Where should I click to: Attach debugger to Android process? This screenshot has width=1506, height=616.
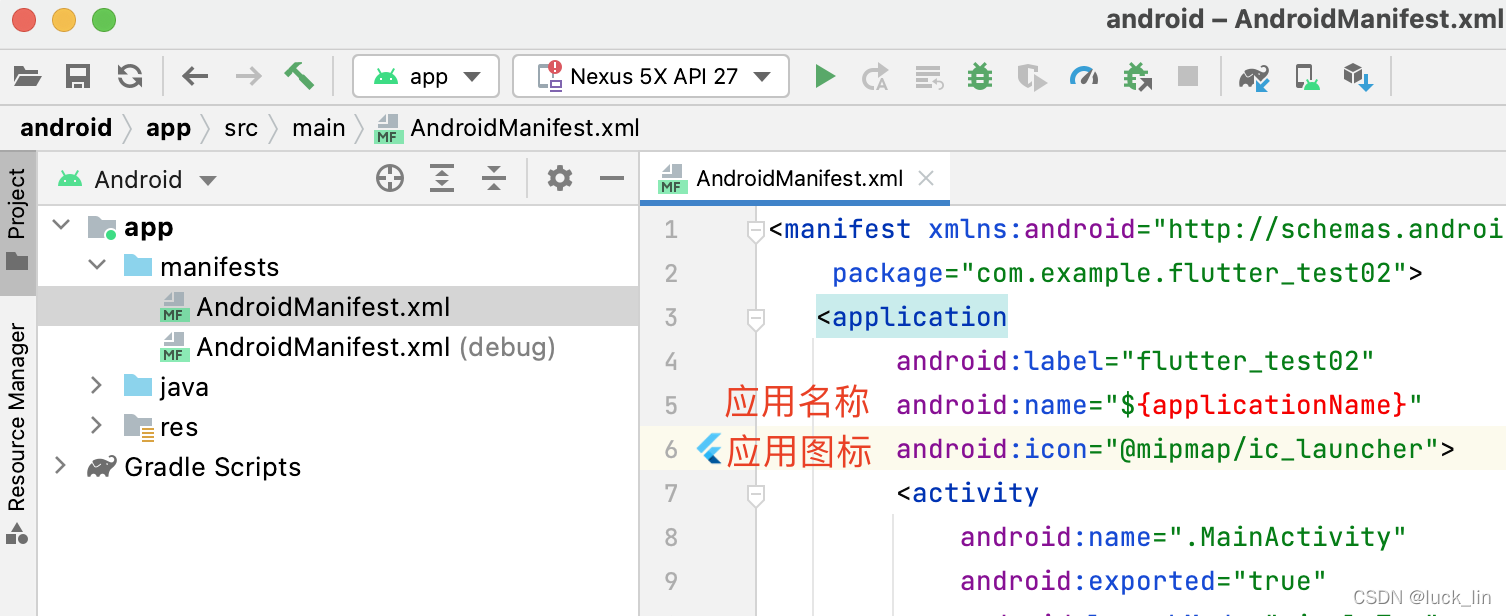(1137, 77)
